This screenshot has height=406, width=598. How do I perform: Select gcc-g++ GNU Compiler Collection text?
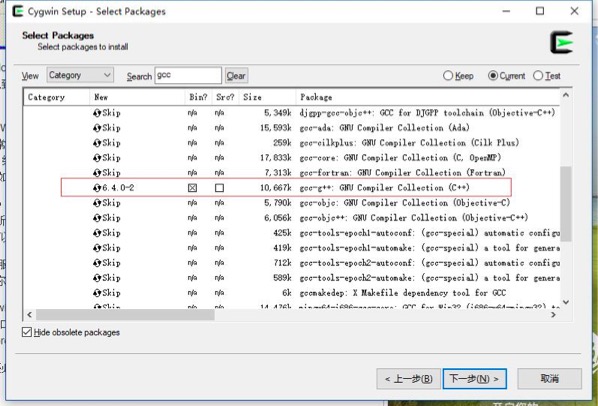pos(384,188)
